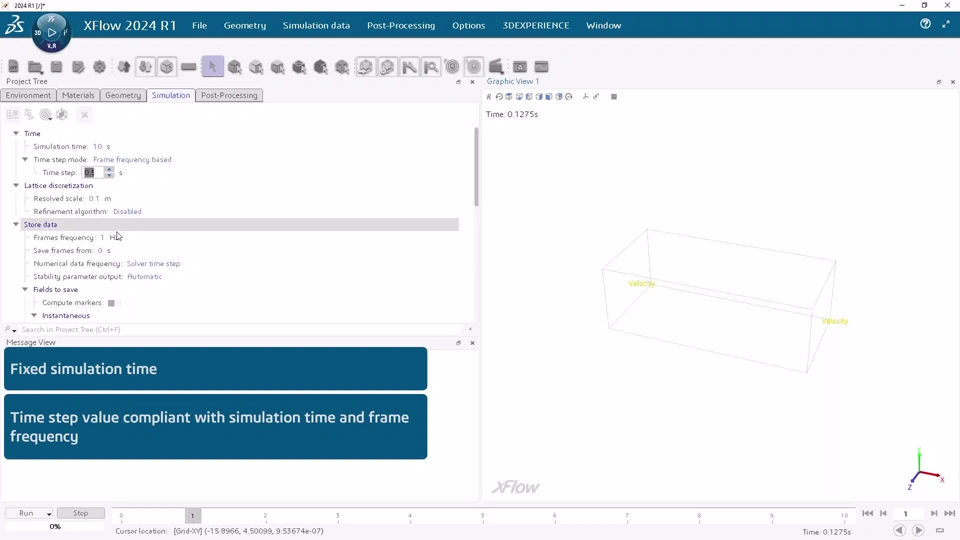Click the flat gray bar icon in toolbar
This screenshot has height=540, width=960.
click(x=189, y=67)
